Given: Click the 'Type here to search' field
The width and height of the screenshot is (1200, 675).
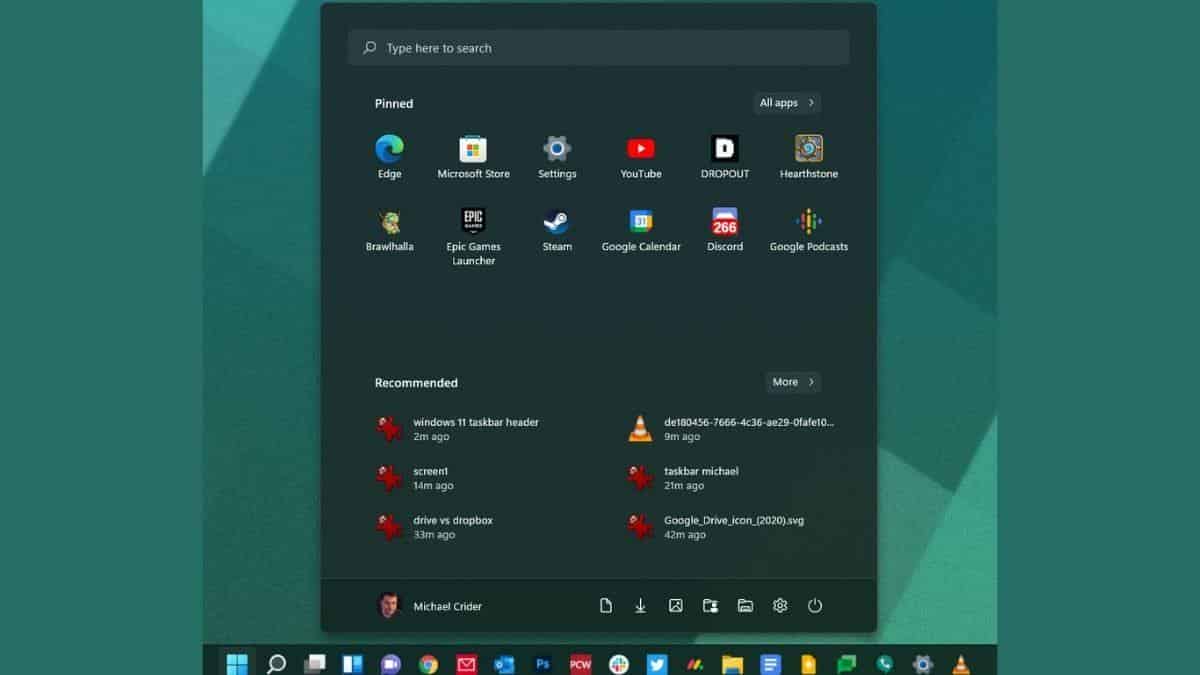Looking at the screenshot, I should (x=598, y=48).
